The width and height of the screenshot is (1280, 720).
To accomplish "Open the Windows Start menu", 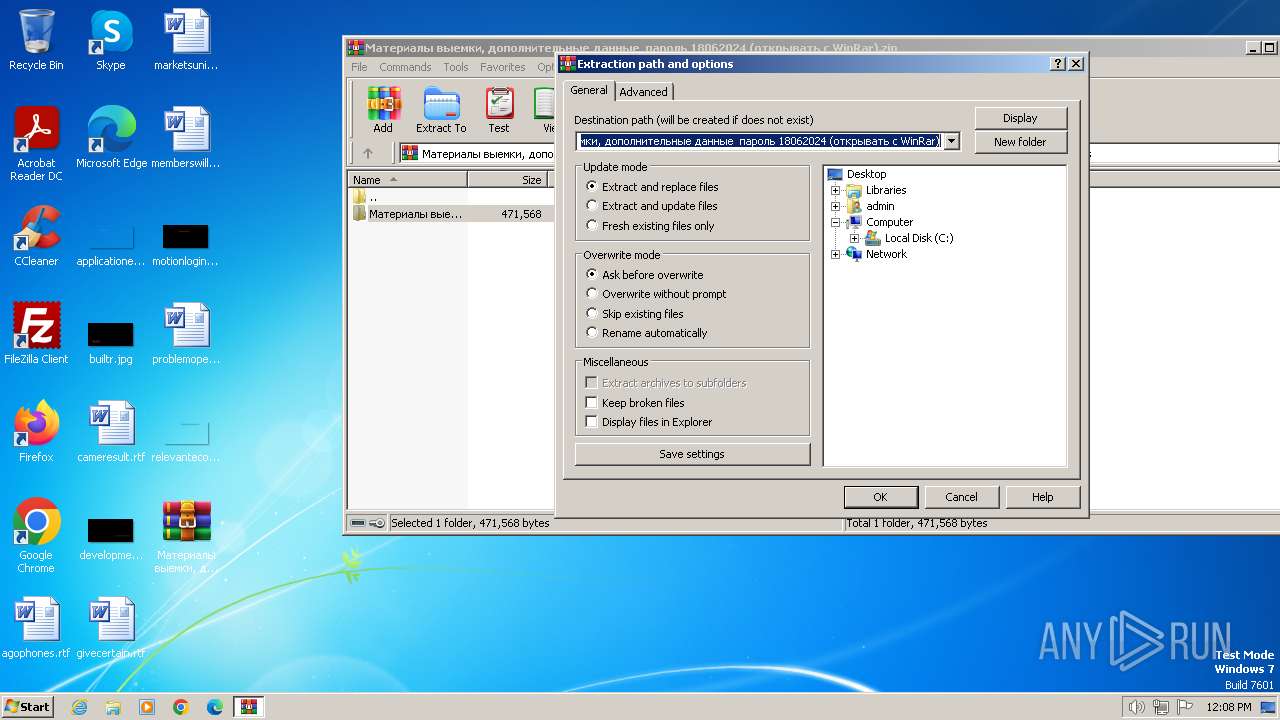I will 27,707.
